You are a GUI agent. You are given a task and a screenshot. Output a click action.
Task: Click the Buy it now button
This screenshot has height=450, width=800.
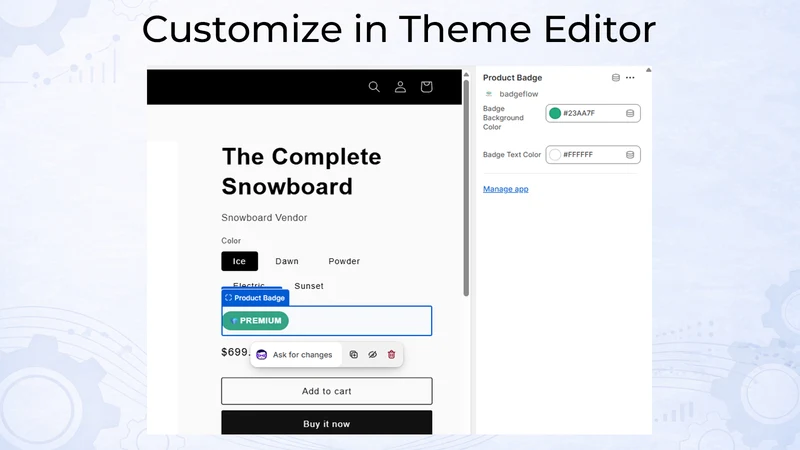327,422
